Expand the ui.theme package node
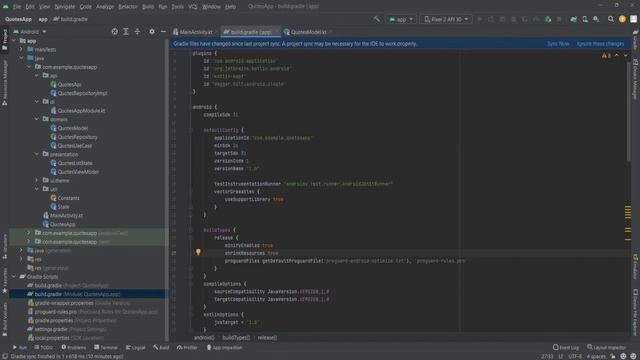This screenshot has height=360, width=640. [x=37, y=180]
